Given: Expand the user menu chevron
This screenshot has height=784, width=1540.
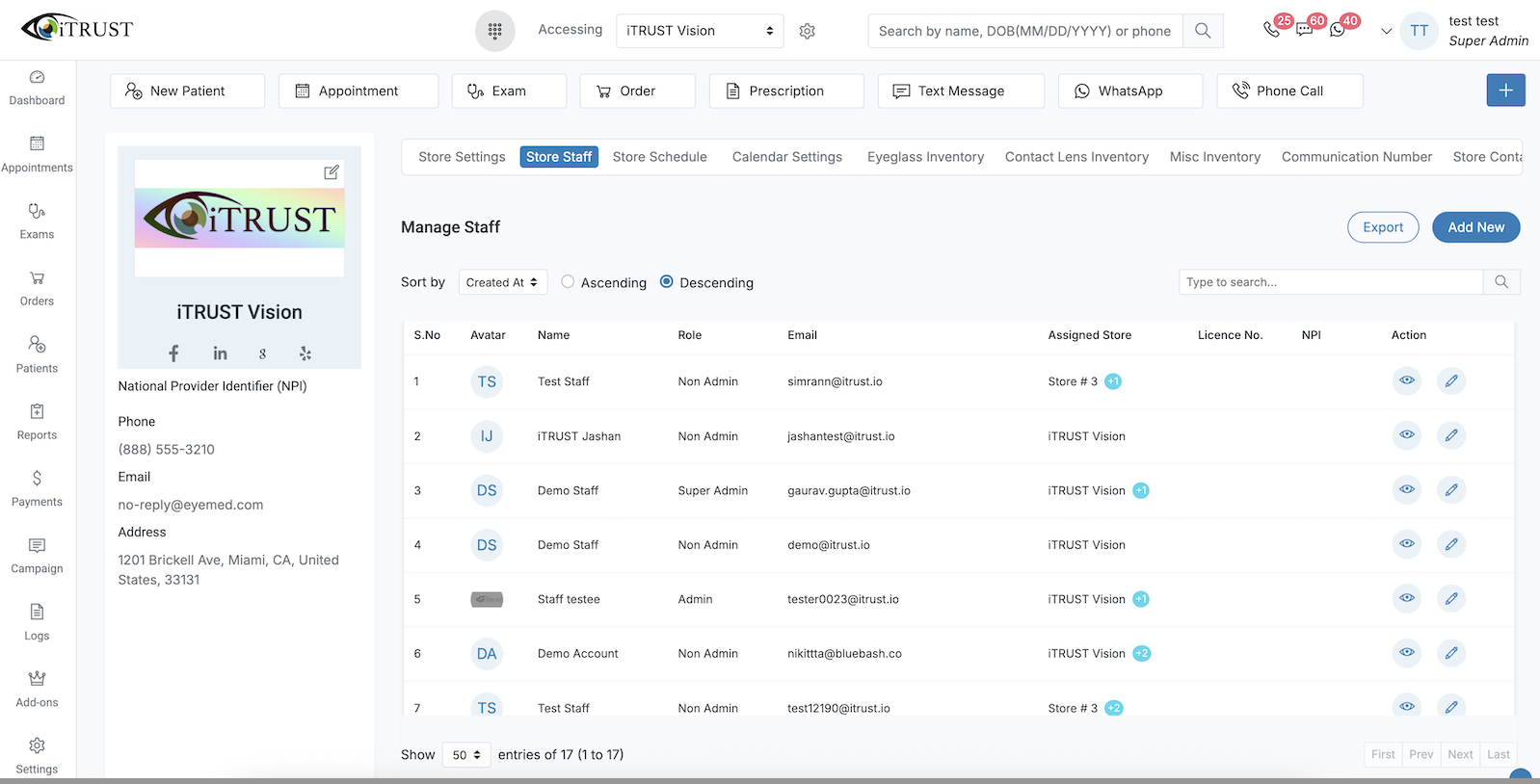Looking at the screenshot, I should (1386, 31).
